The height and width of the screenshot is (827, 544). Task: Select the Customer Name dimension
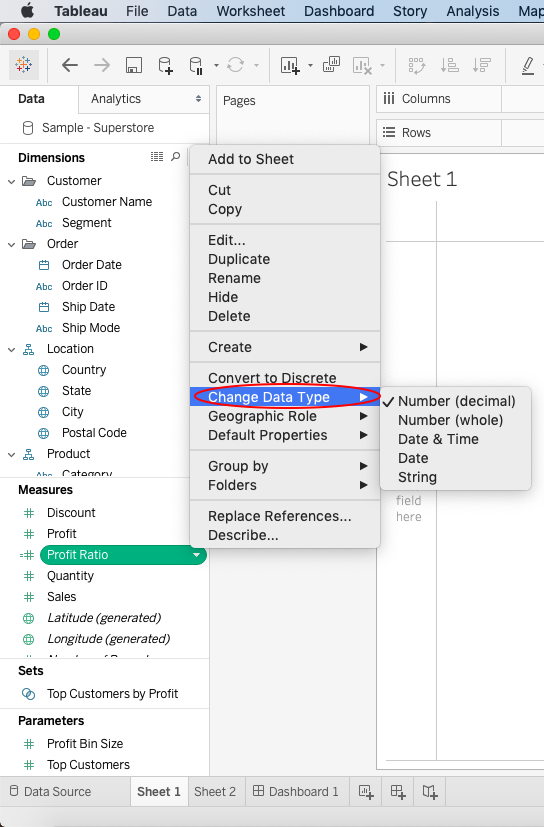(107, 202)
